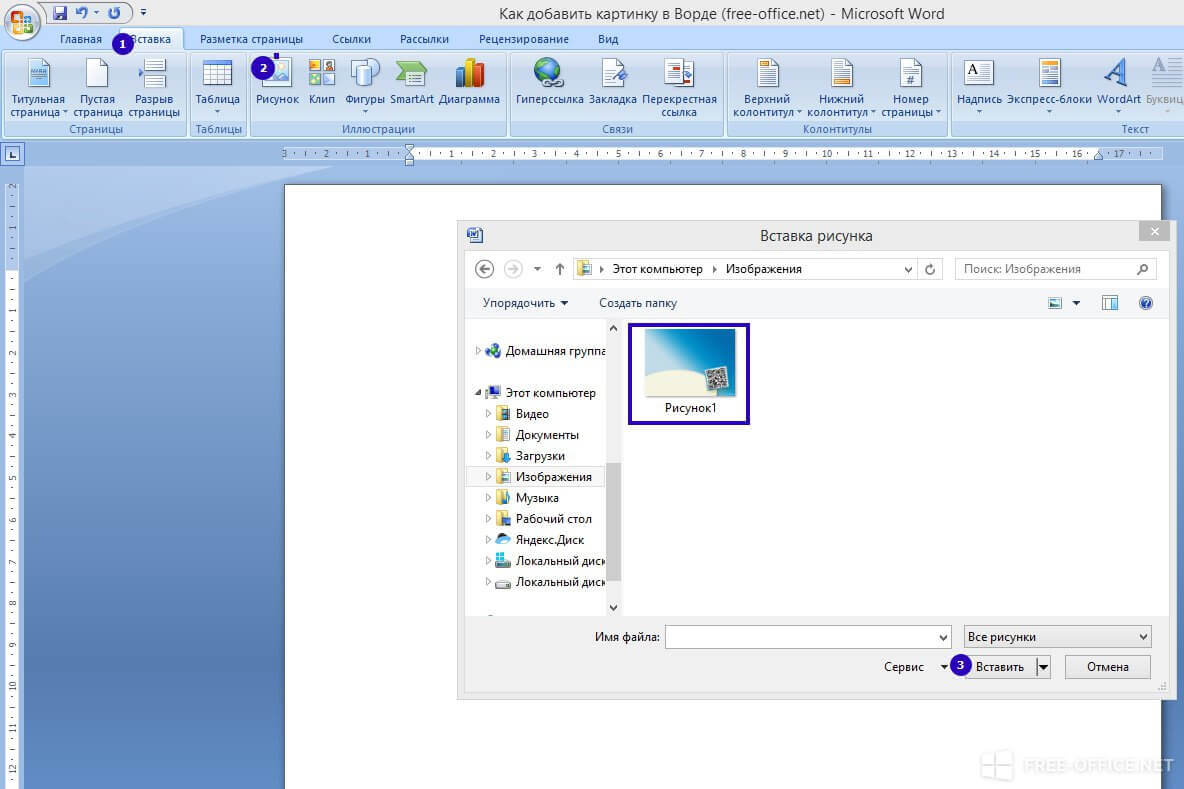The width and height of the screenshot is (1184, 789).
Task: Insert a Клип clip art
Action: pos(322,83)
